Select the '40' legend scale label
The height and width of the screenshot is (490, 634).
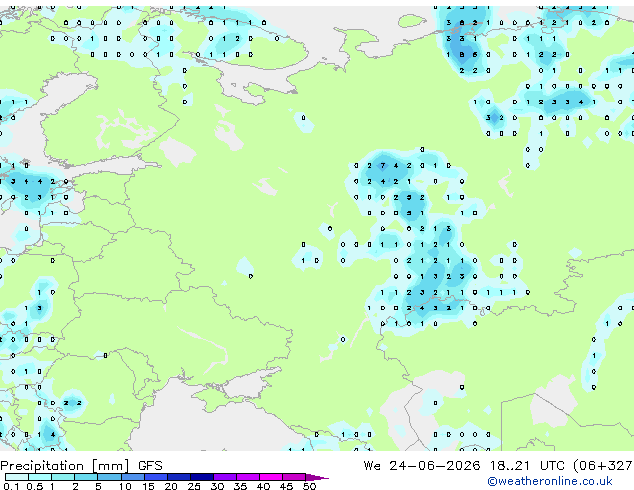tap(263, 486)
